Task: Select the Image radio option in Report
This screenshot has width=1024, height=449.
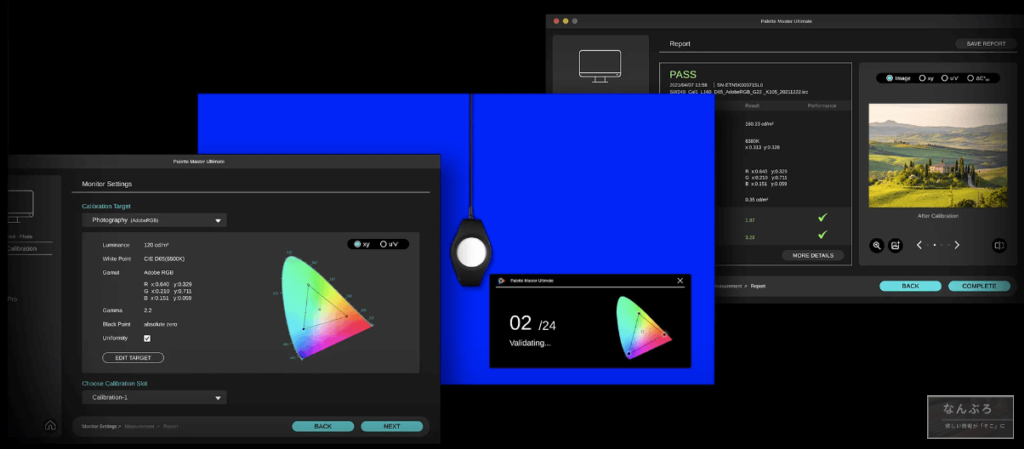Action: (890, 78)
